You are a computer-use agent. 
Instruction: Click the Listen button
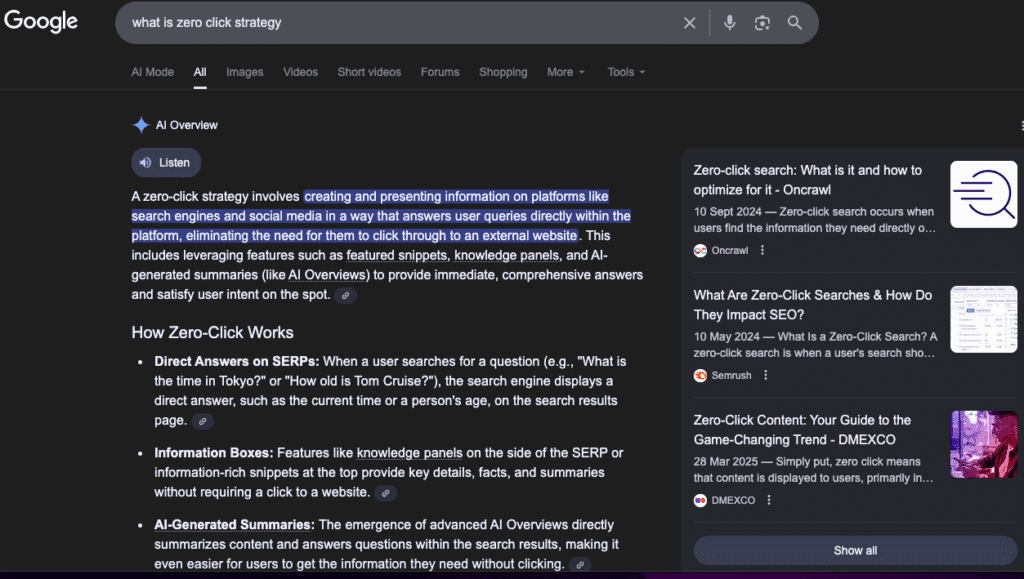tap(165, 162)
